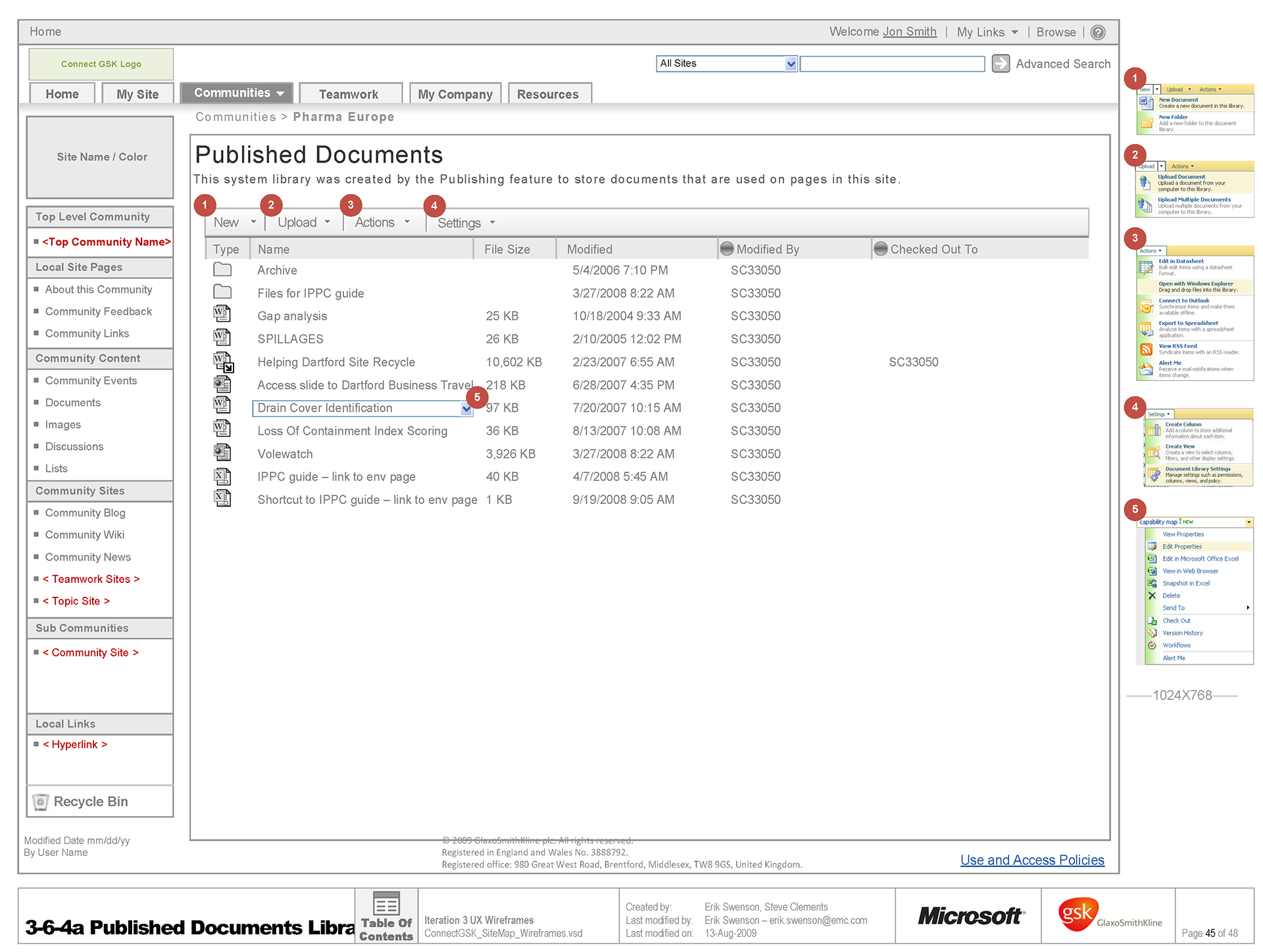Click the IPPC guide Excel file icon

coord(222,476)
